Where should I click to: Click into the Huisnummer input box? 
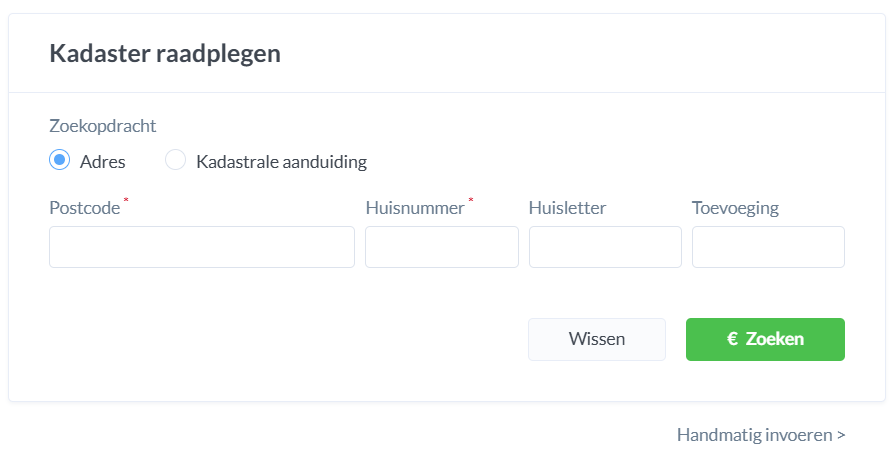[x=441, y=247]
